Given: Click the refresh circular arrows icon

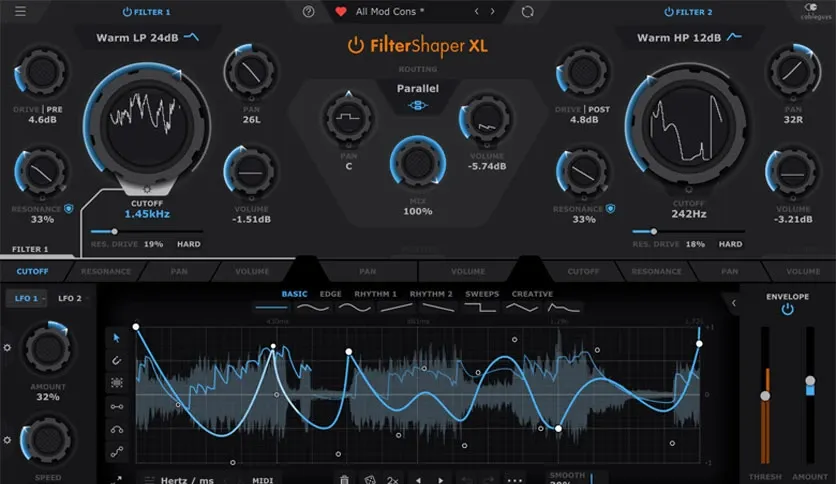Looking at the screenshot, I should 527,11.
